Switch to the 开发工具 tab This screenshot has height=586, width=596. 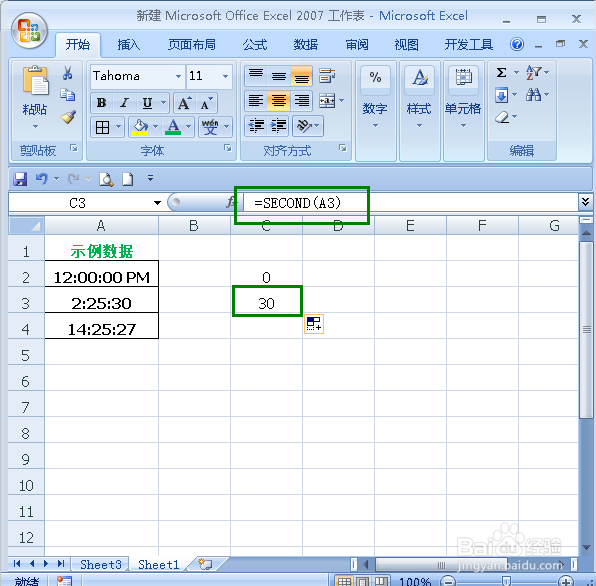468,45
